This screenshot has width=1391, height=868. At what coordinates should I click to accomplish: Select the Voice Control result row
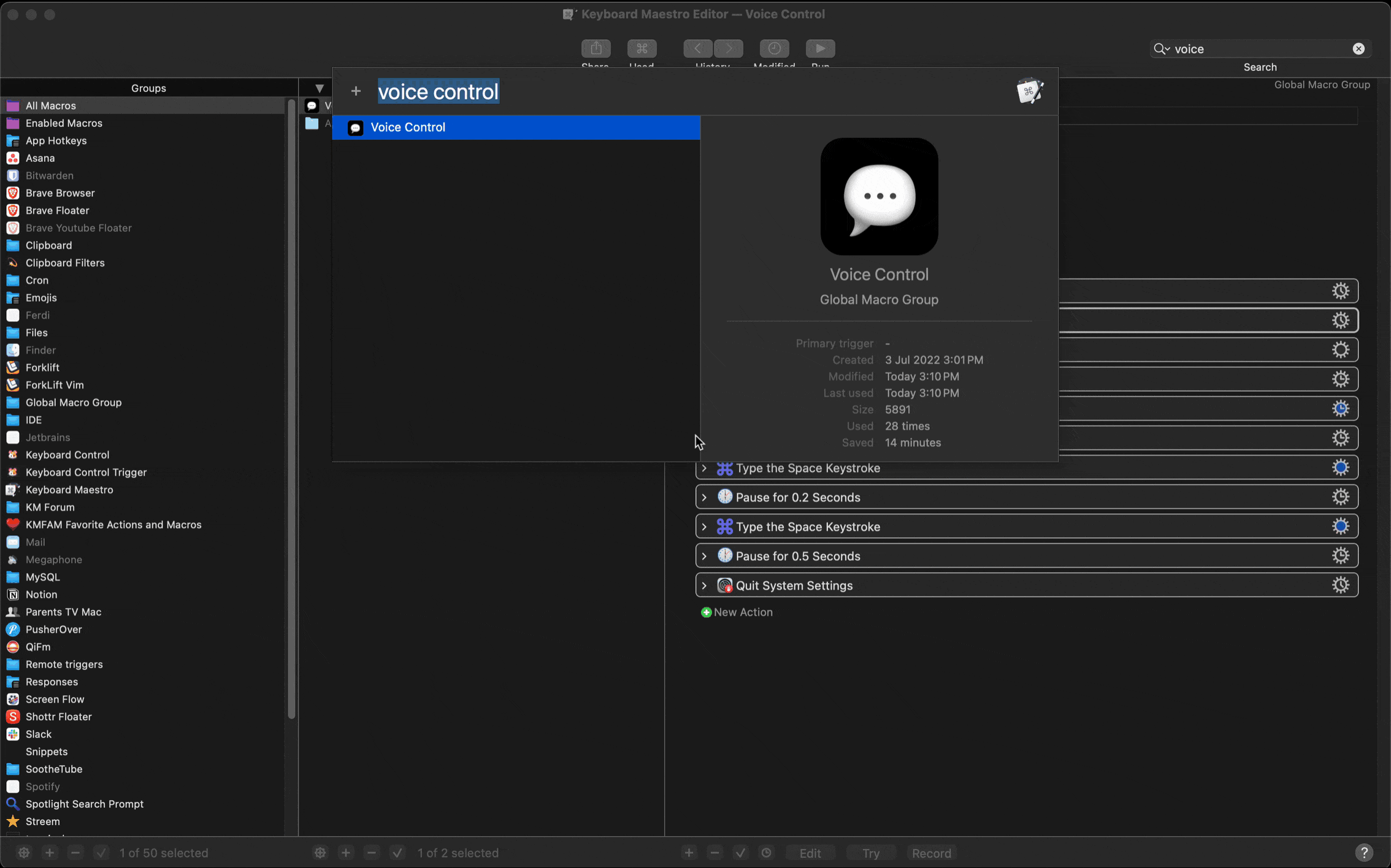[516, 128]
